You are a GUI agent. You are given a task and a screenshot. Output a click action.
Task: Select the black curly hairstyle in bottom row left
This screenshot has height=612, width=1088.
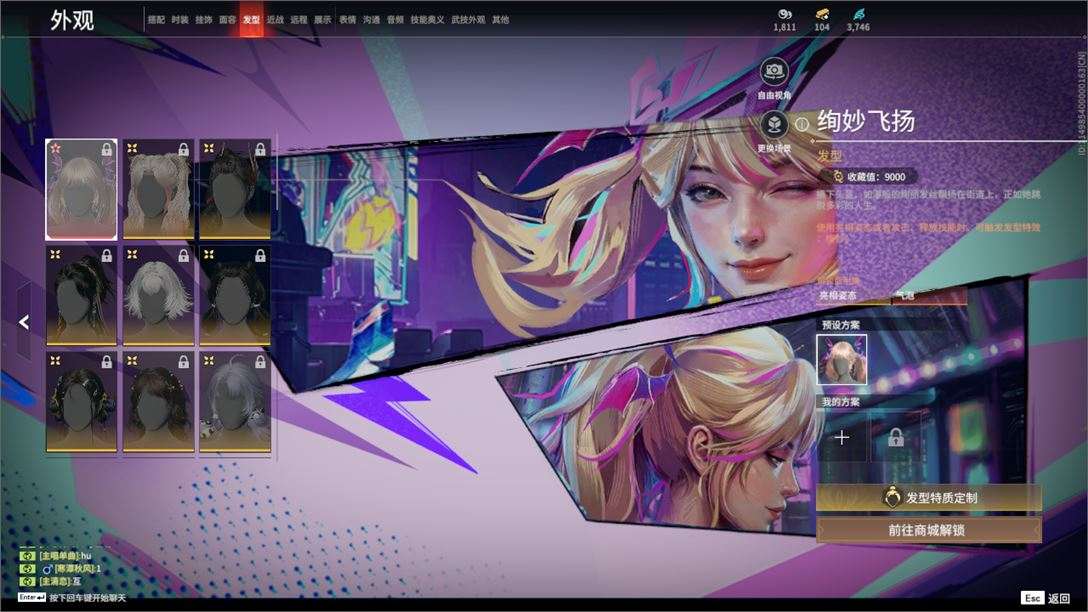tap(81, 401)
